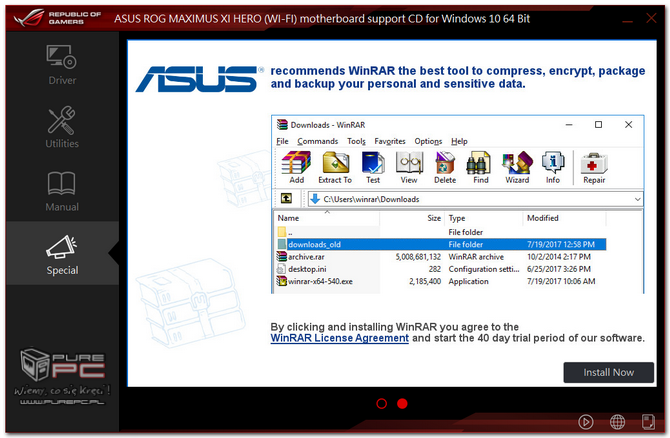Click the globe website icon
The width and height of the screenshot is (670, 438).
coord(617,422)
